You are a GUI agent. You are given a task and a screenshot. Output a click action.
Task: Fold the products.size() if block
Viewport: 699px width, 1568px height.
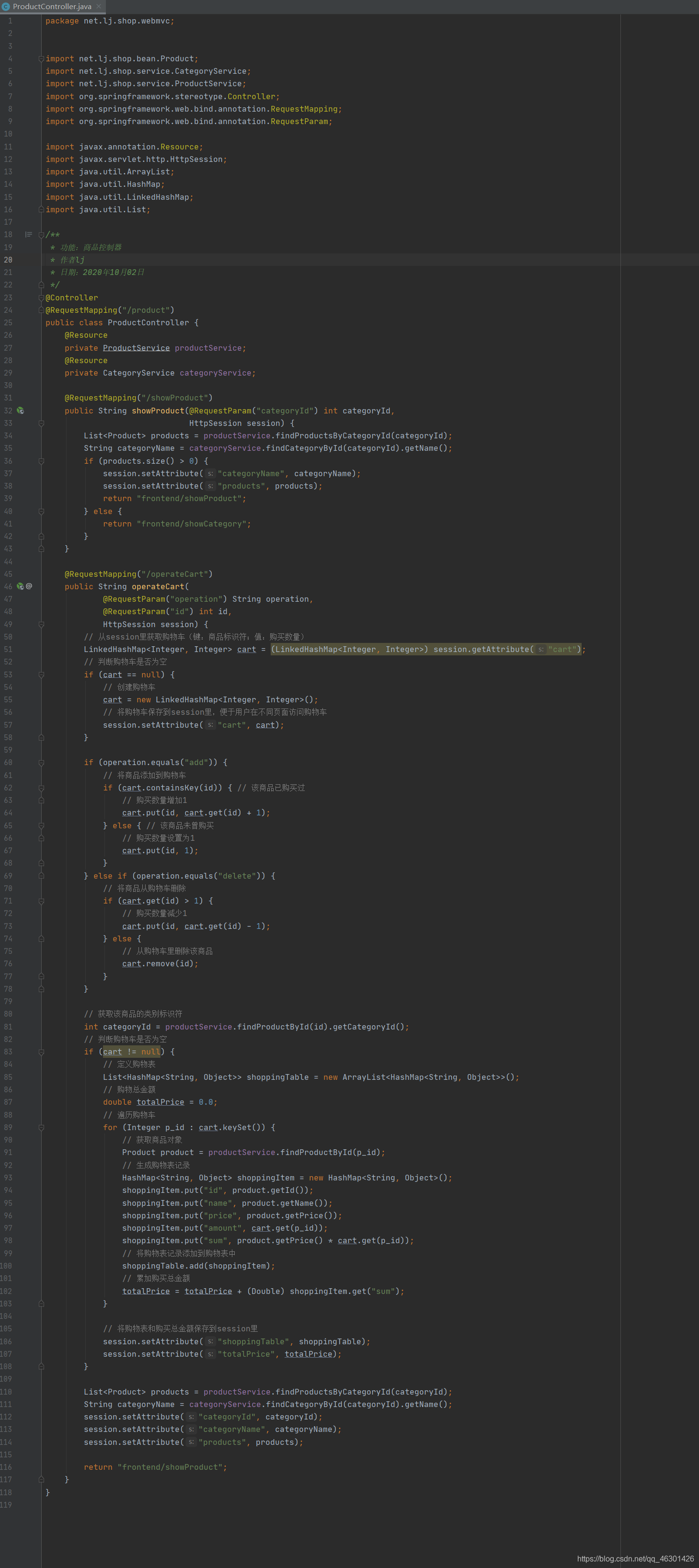pos(41,461)
